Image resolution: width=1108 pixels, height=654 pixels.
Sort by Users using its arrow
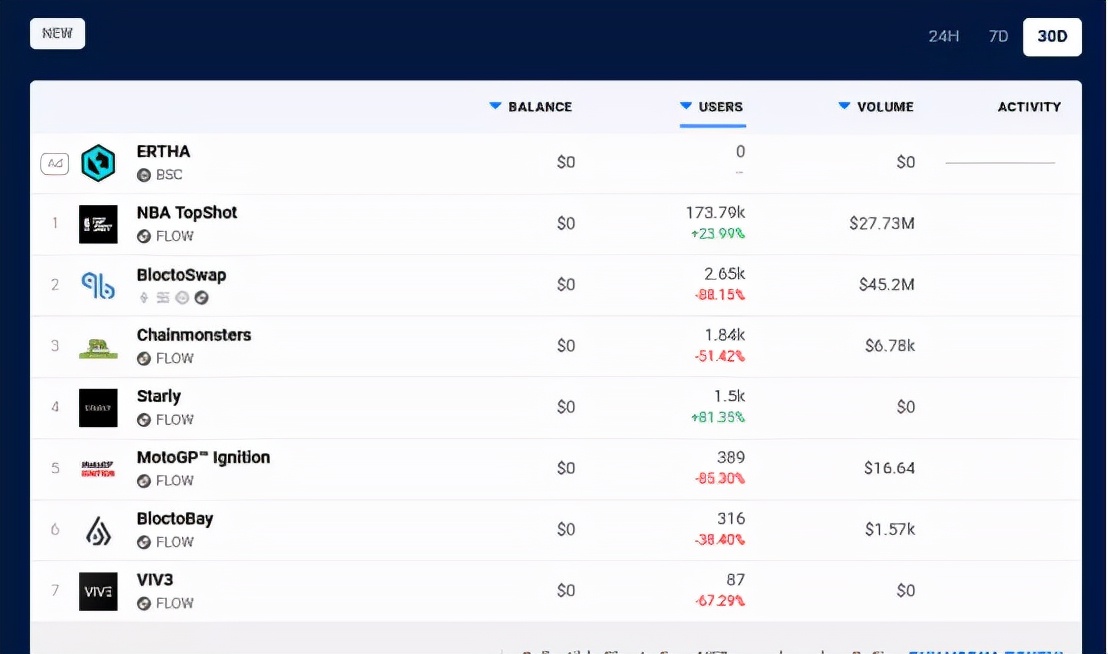(x=685, y=106)
